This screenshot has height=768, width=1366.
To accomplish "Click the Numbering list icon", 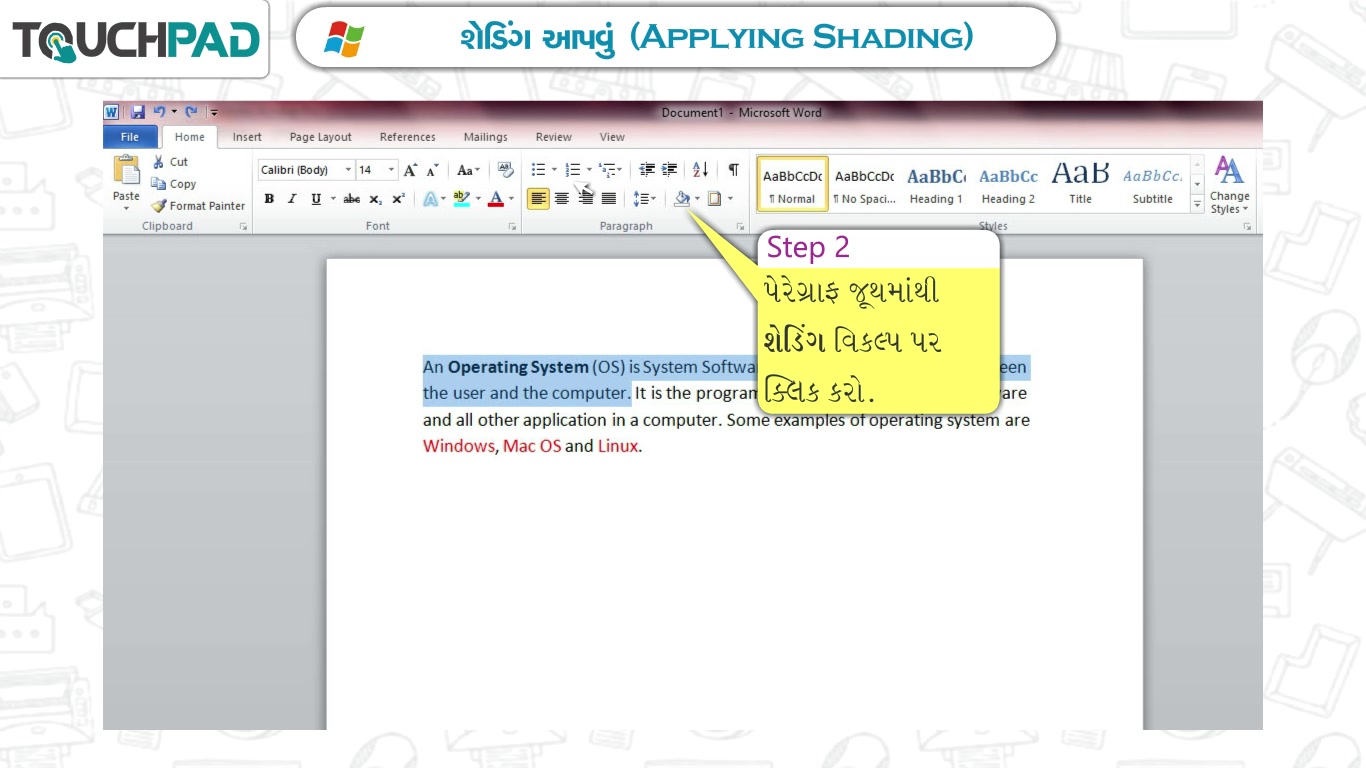I will pos(572,170).
